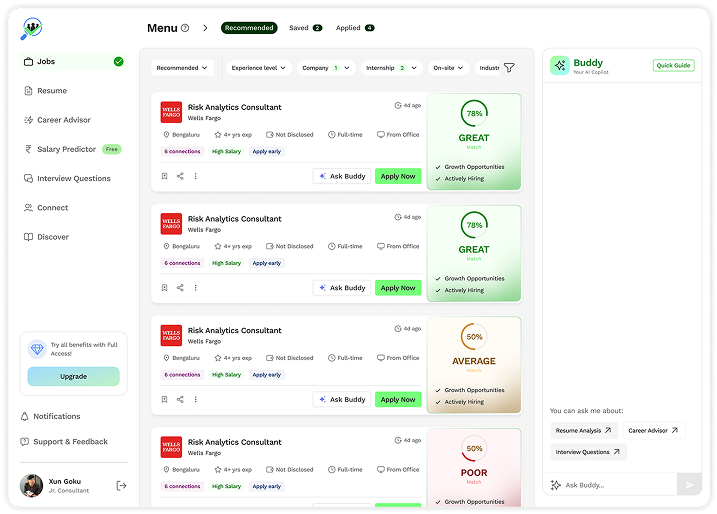Expand the On-site filter dropdown
The image size is (717, 514).
pyautogui.click(x=448, y=68)
